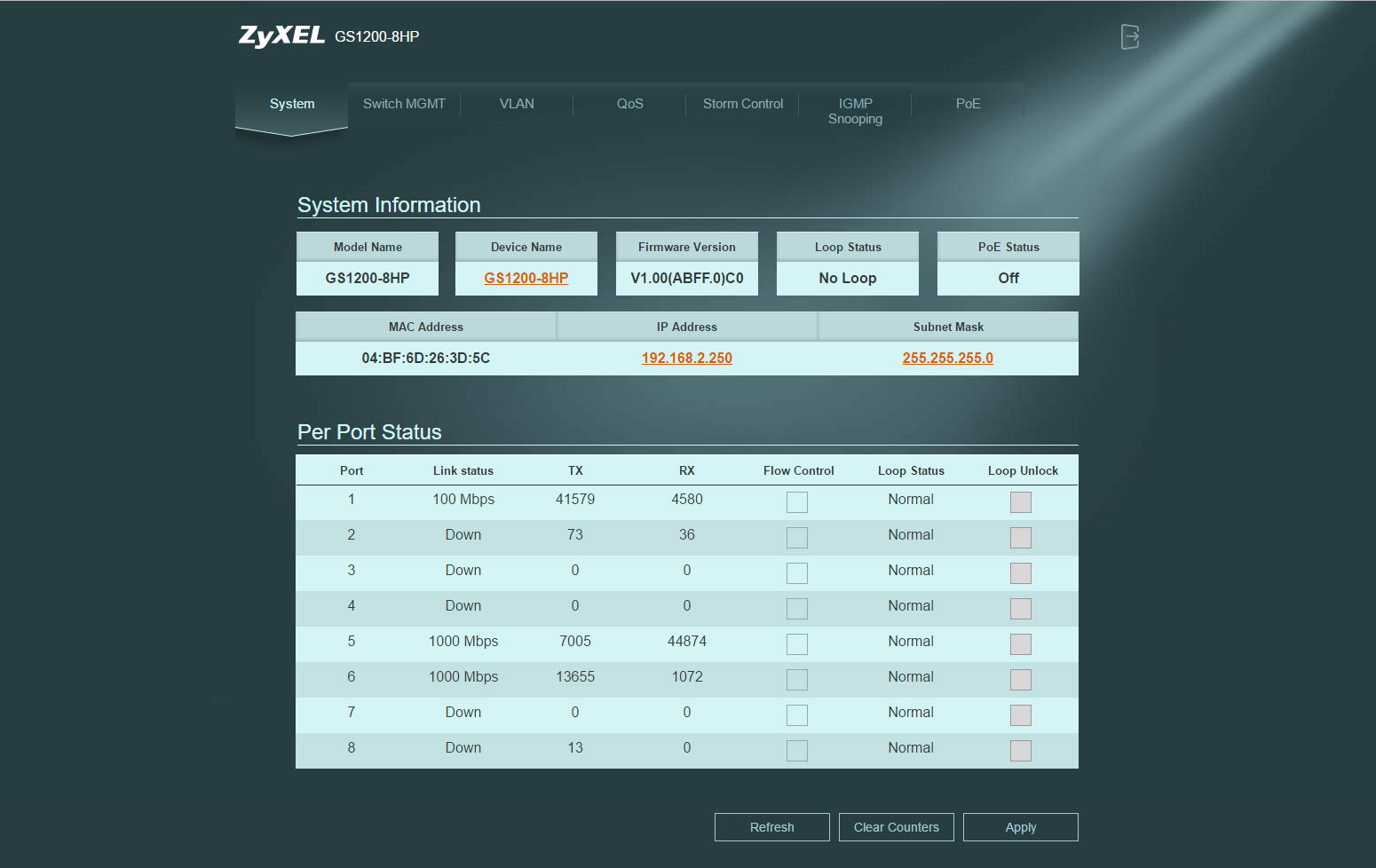Screen dimensions: 1376x868
Task: Click RX value 44874 for port 5
Action: click(687, 641)
